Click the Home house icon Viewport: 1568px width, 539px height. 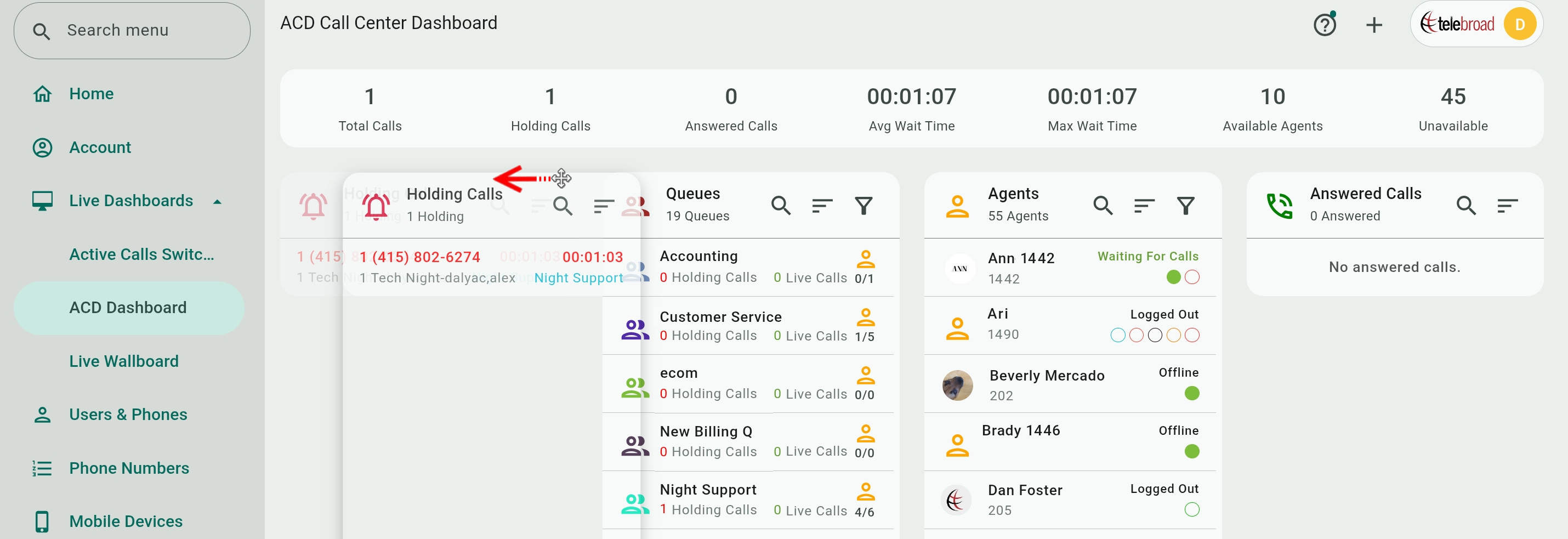42,94
